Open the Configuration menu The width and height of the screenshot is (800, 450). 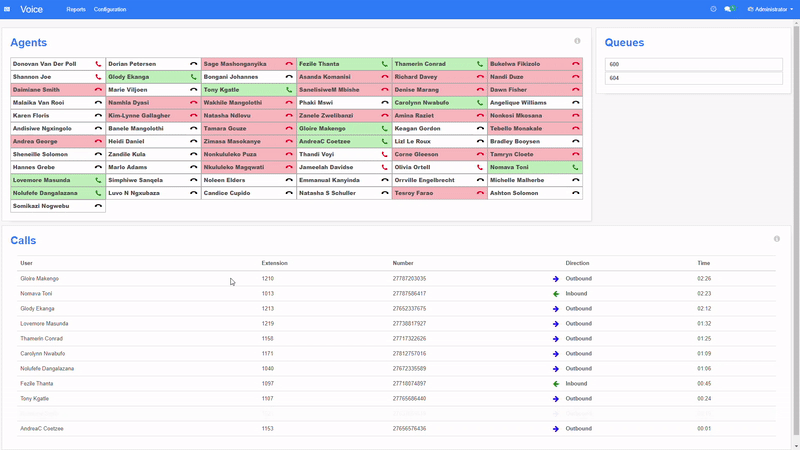point(110,9)
